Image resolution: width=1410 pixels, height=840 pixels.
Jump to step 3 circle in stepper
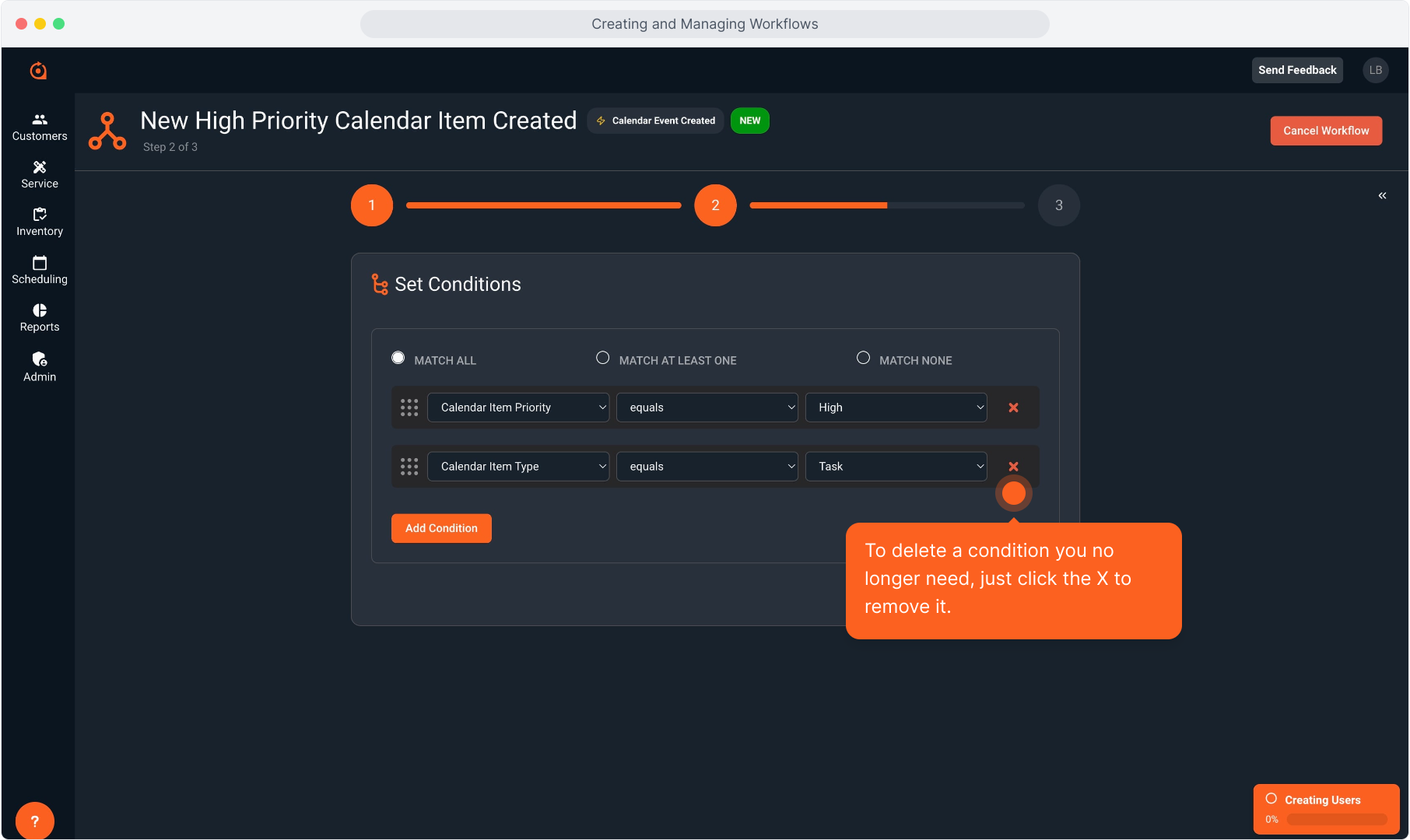[1058, 205]
